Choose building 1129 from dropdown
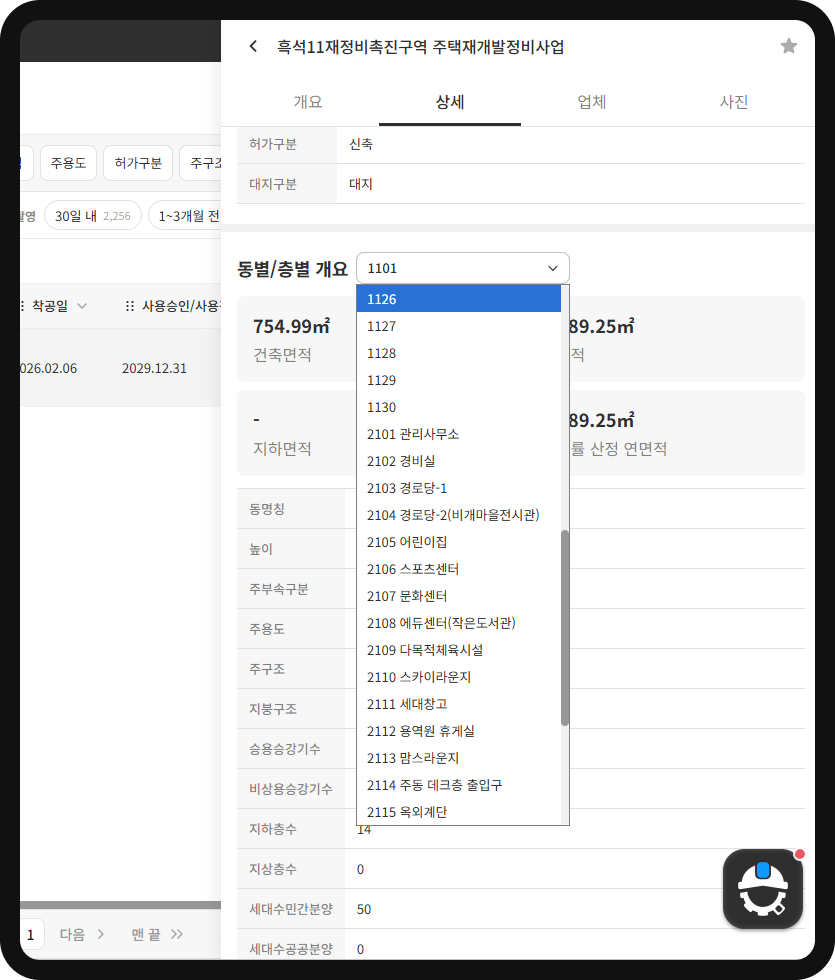 pos(459,380)
